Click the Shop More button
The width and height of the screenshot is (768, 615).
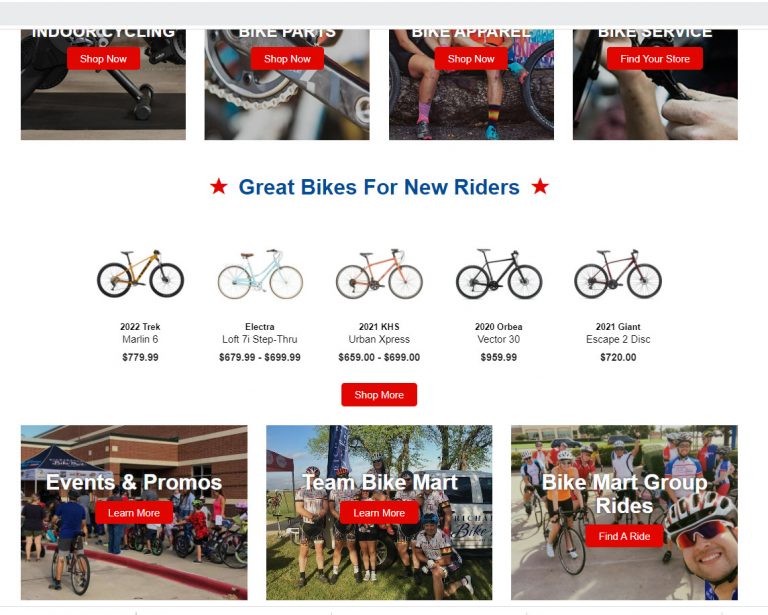(x=379, y=395)
